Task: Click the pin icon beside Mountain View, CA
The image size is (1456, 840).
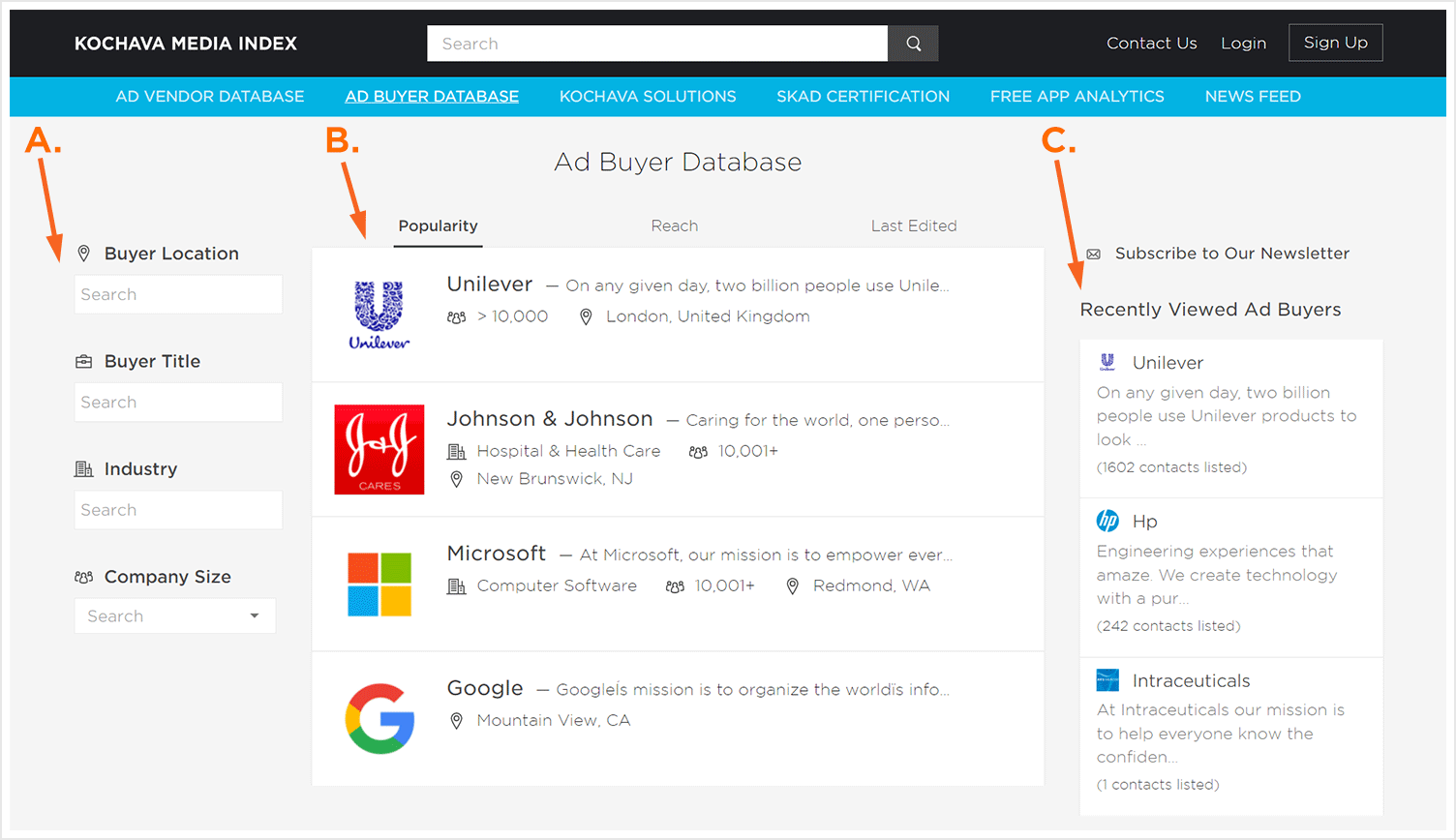Action: pos(457,721)
